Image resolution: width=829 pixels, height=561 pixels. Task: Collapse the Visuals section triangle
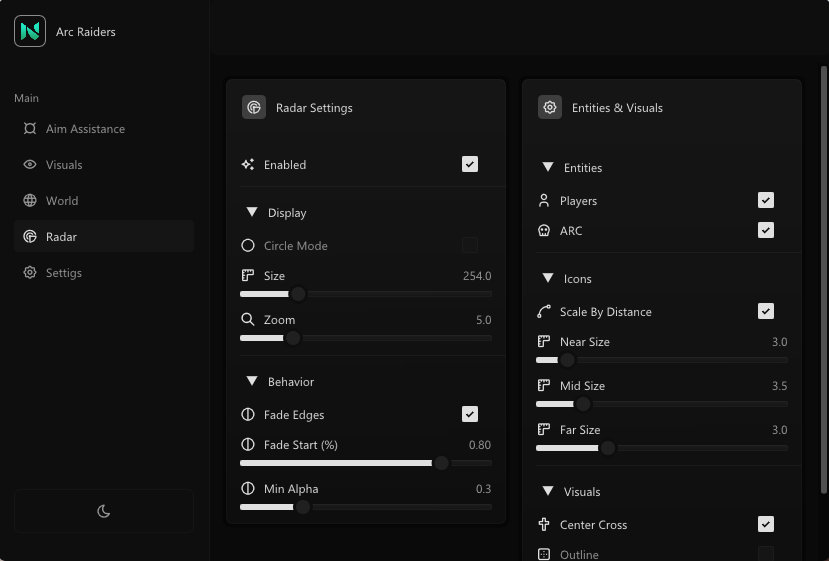(548, 491)
